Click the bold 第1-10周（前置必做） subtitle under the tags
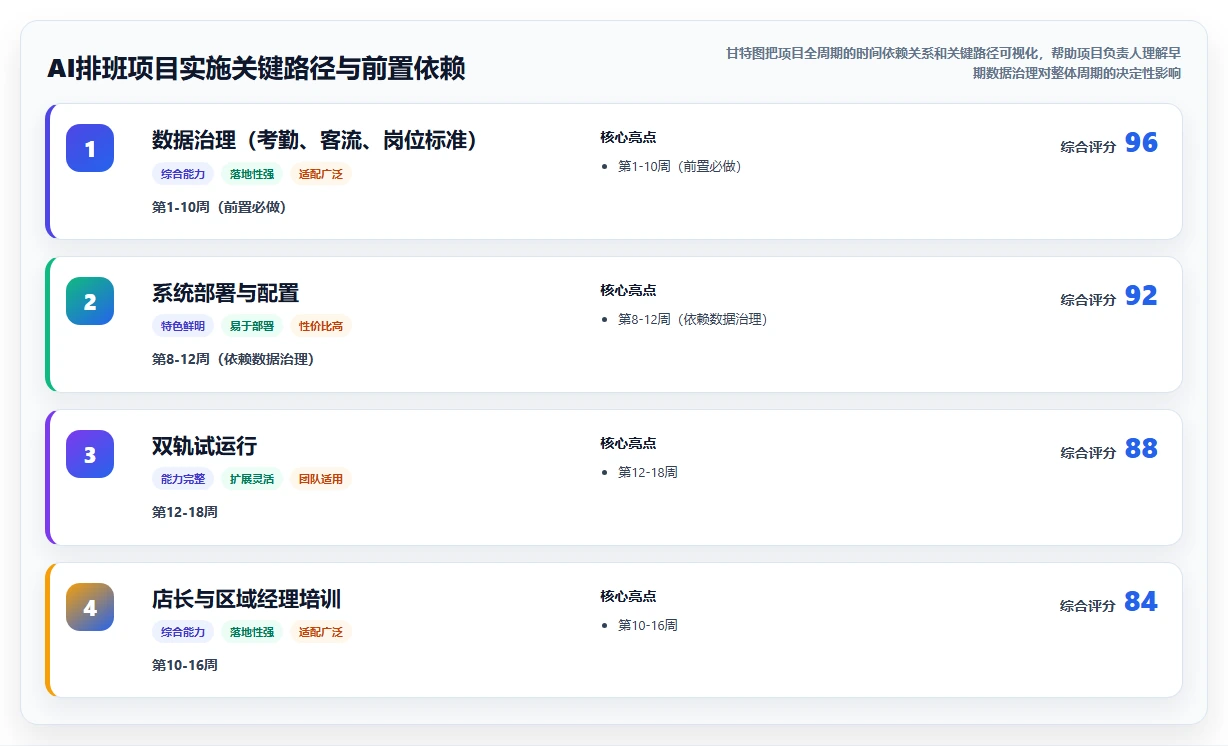Viewport: 1228px width, 746px height. pyautogui.click(x=219, y=207)
